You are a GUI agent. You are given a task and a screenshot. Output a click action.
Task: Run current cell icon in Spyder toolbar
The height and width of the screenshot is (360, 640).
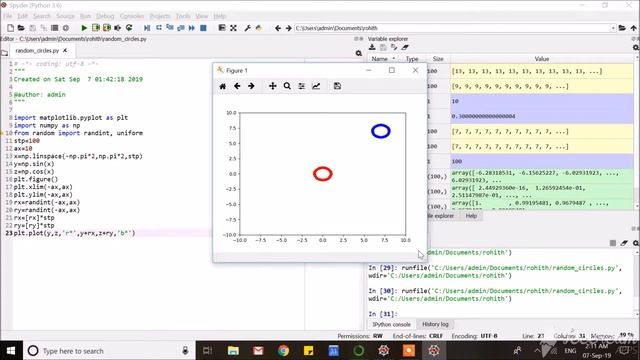pyautogui.click(x=96, y=28)
